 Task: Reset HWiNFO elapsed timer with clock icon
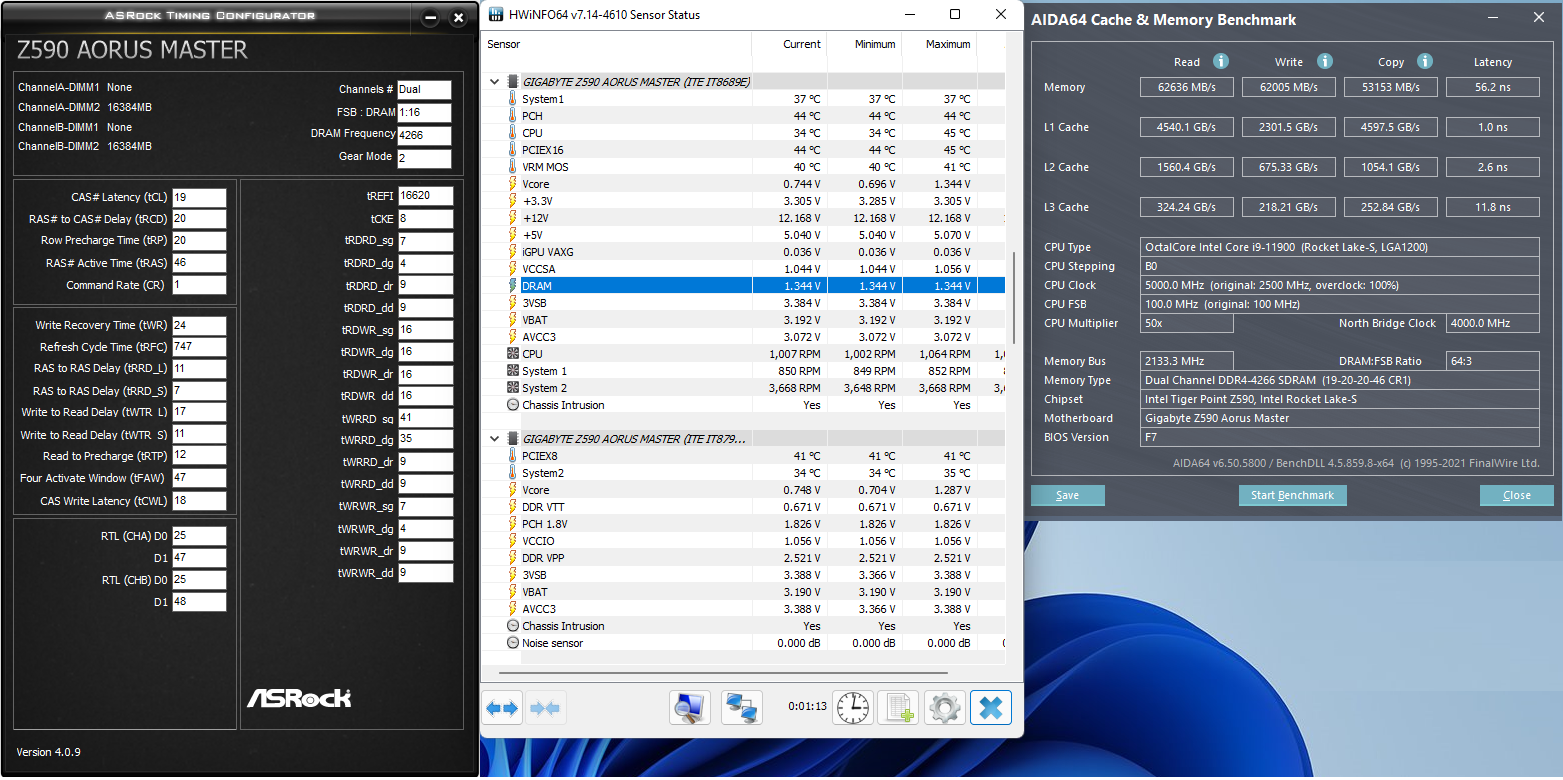(x=853, y=708)
